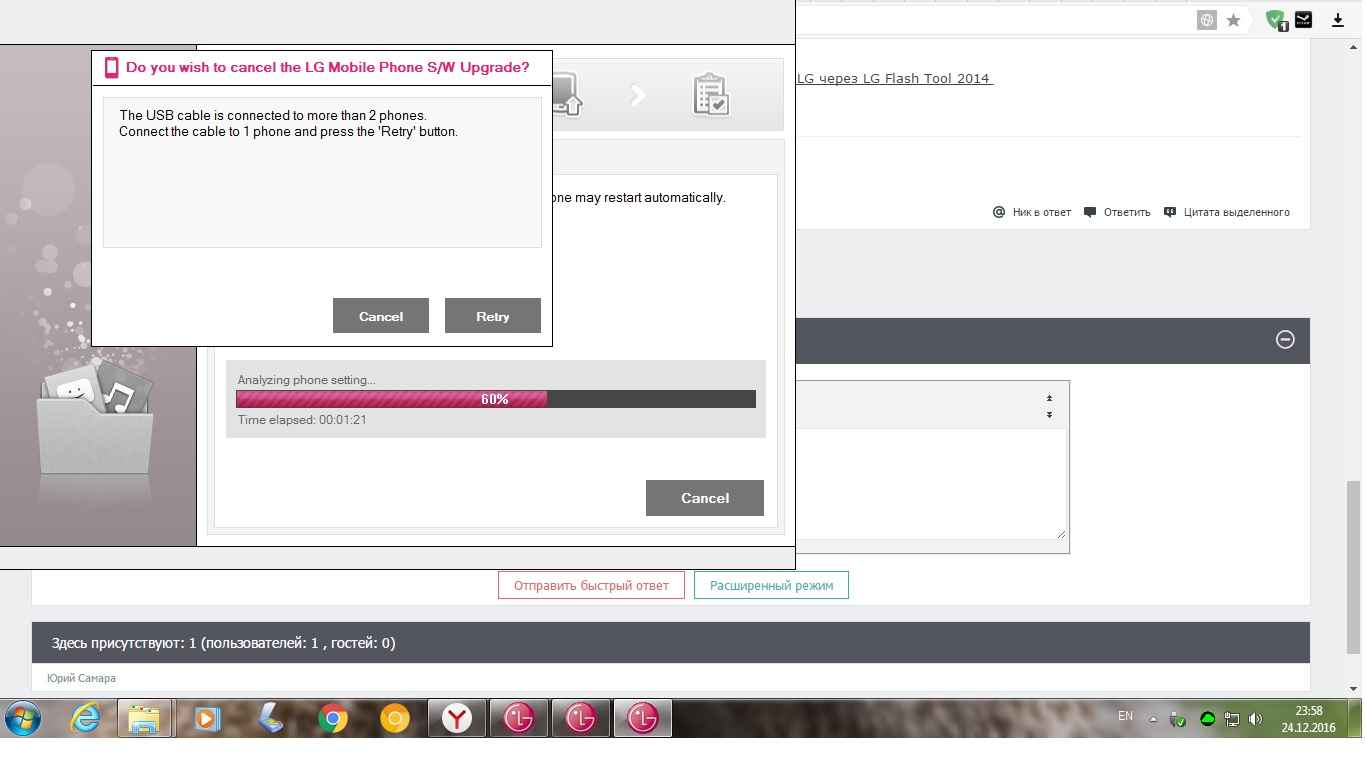Open browser downloads via the arrow icon

pyautogui.click(x=1338, y=20)
